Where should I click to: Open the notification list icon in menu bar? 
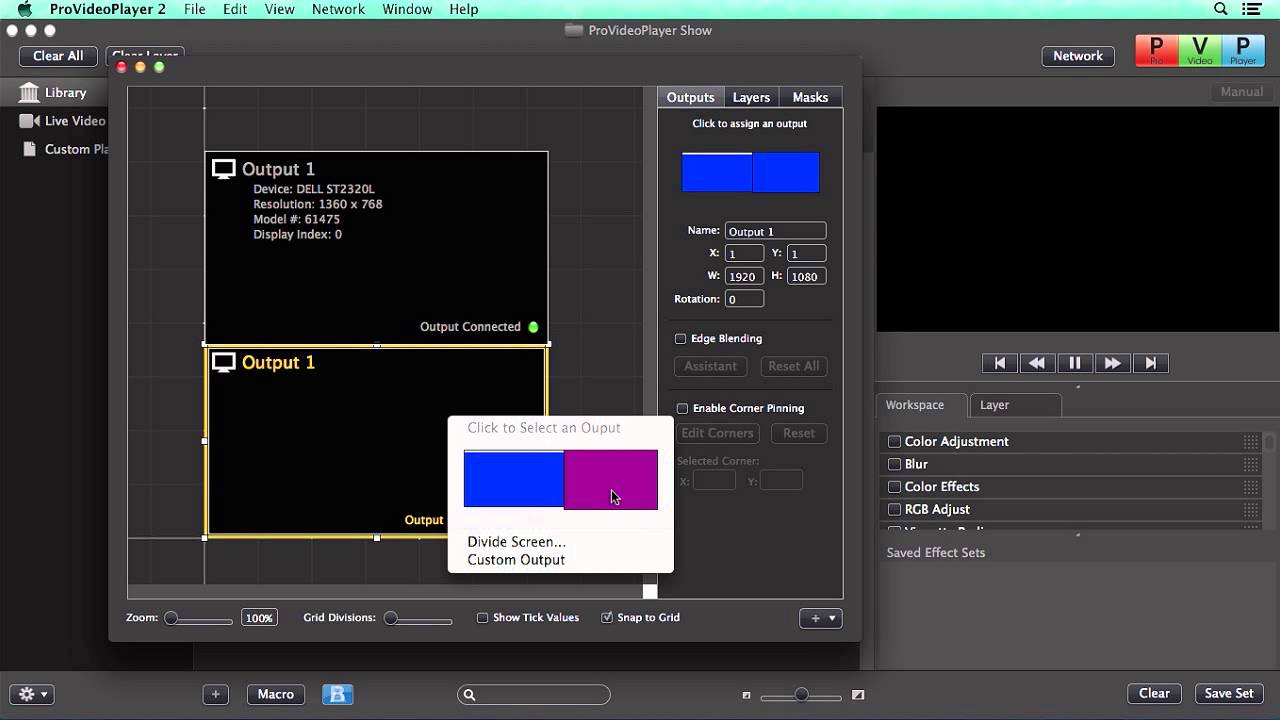coord(1252,9)
